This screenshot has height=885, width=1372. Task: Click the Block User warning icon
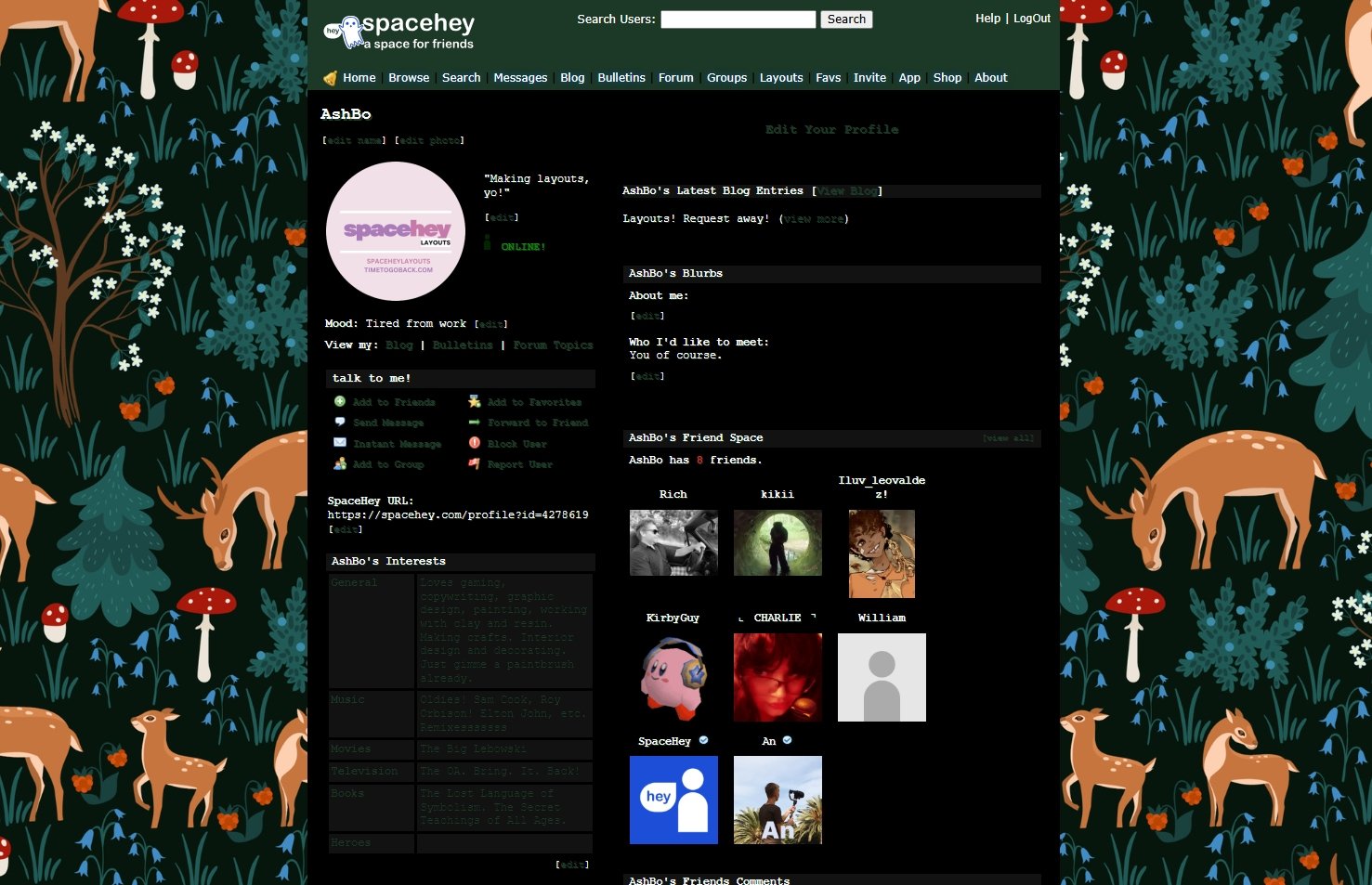coord(475,443)
